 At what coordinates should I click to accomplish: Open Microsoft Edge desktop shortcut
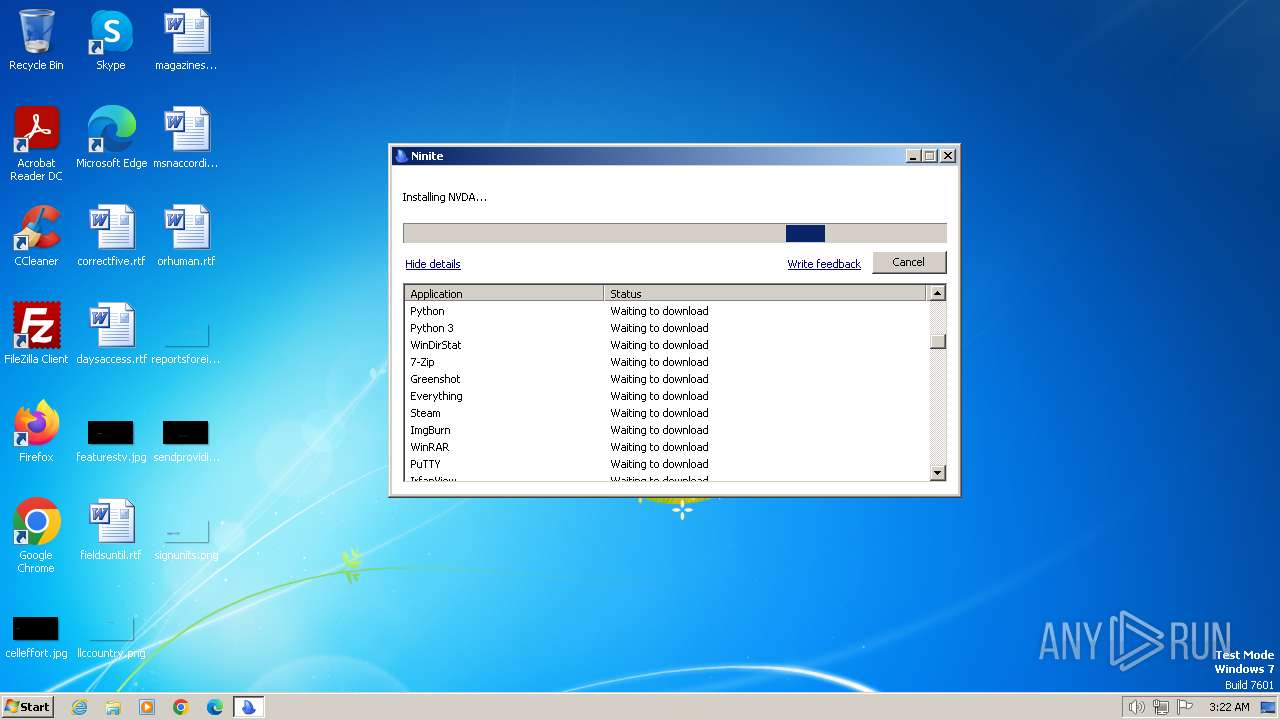111,138
